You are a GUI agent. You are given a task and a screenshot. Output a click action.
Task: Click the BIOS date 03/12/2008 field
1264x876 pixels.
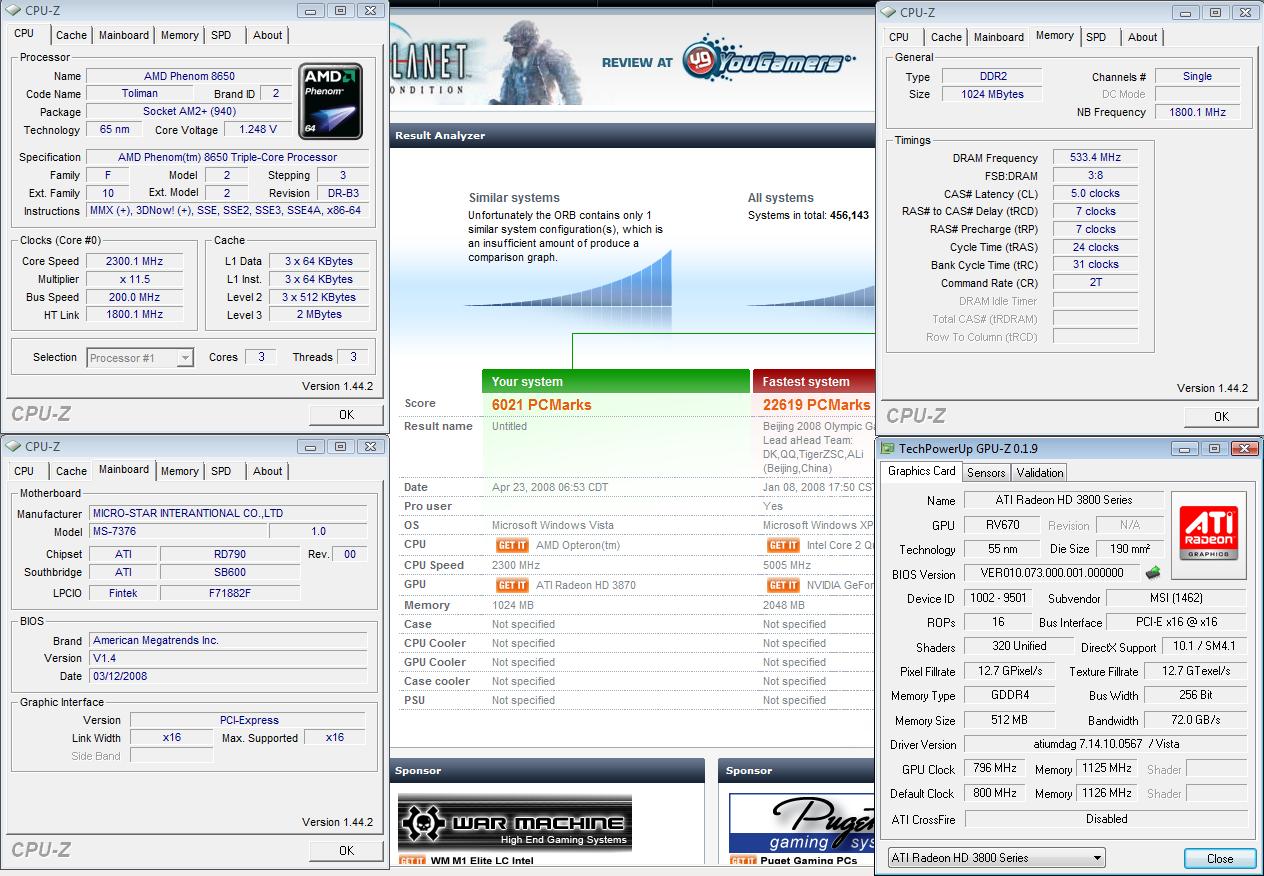pos(227,677)
